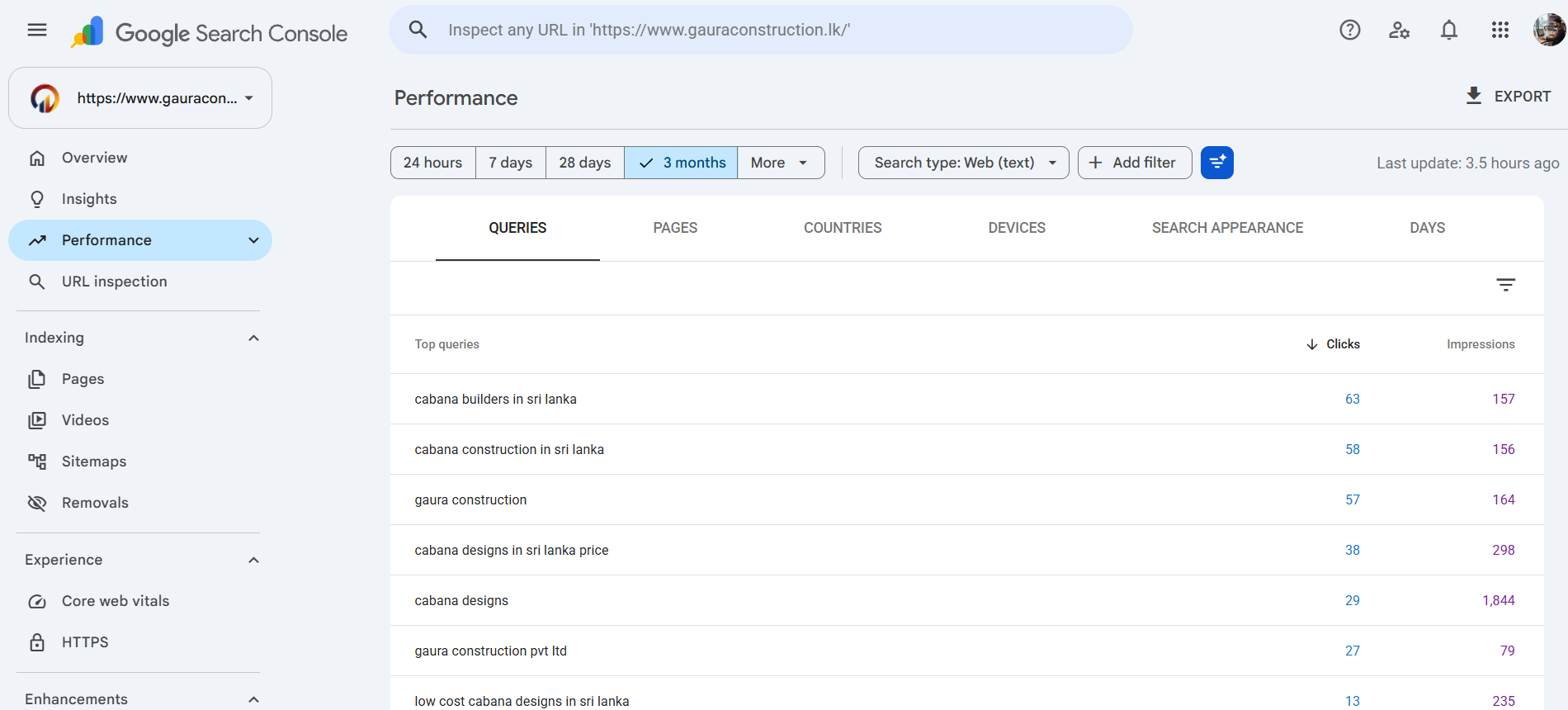Select the 7 days date range

(511, 163)
